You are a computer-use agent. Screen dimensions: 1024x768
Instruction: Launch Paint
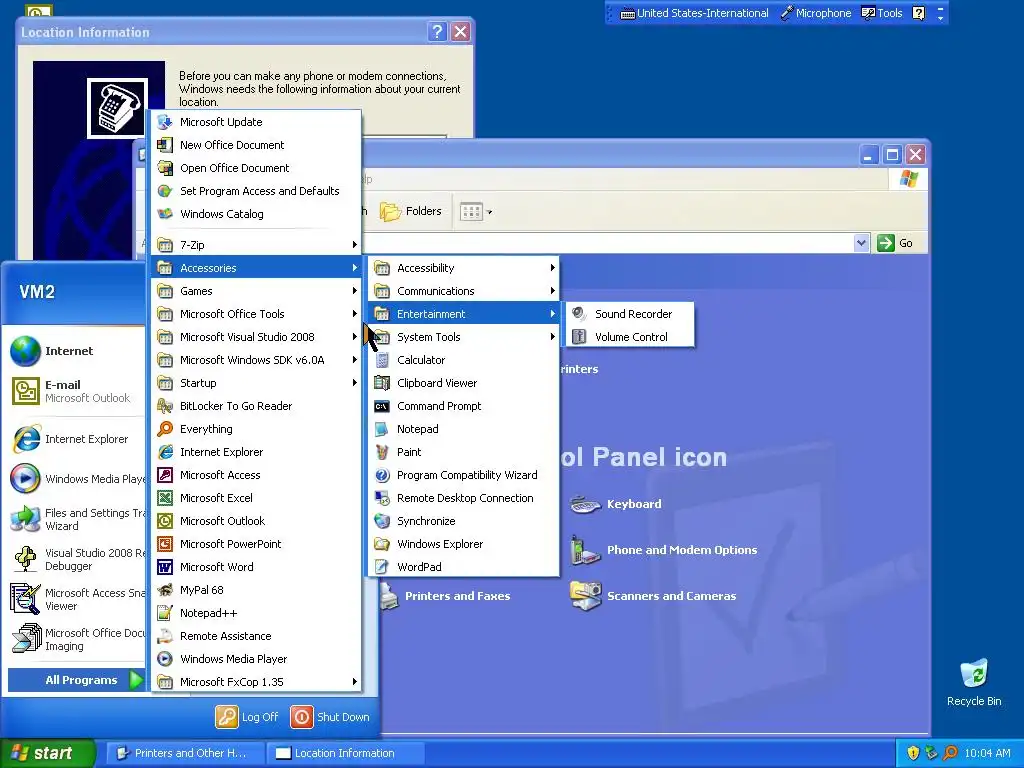464,452
